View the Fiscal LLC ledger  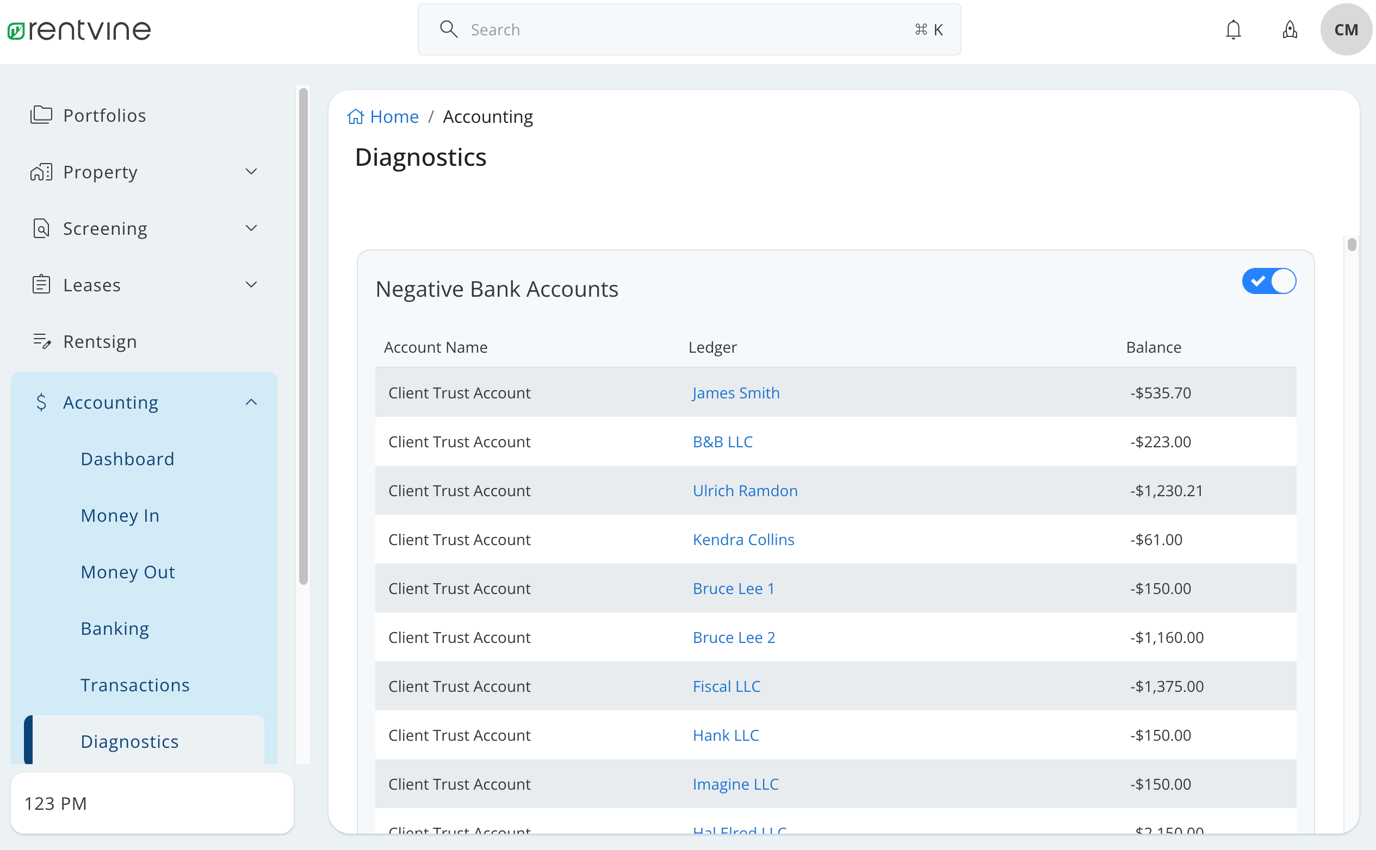point(726,686)
